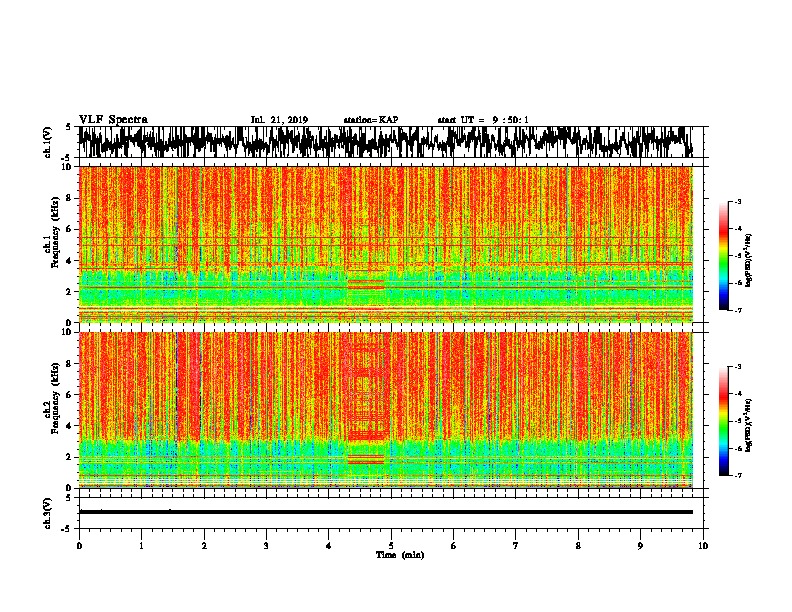Click the "Time (min)" x-axis label
This screenshot has height=612, width=792.
pyautogui.click(x=400, y=555)
